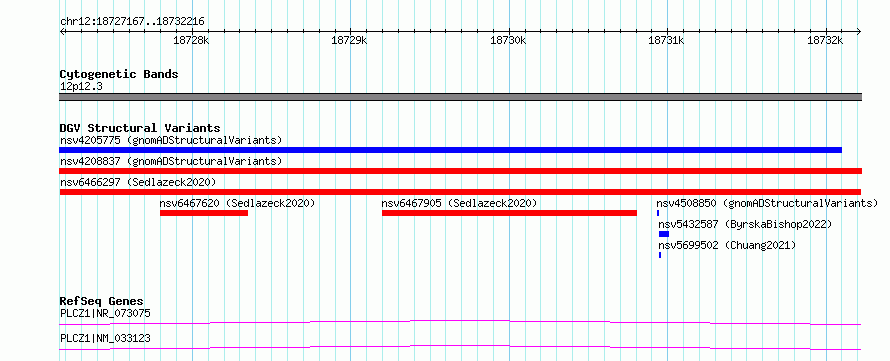Select the DGV Structural Variants track heading
The height and width of the screenshot is (361, 890).
(140, 128)
